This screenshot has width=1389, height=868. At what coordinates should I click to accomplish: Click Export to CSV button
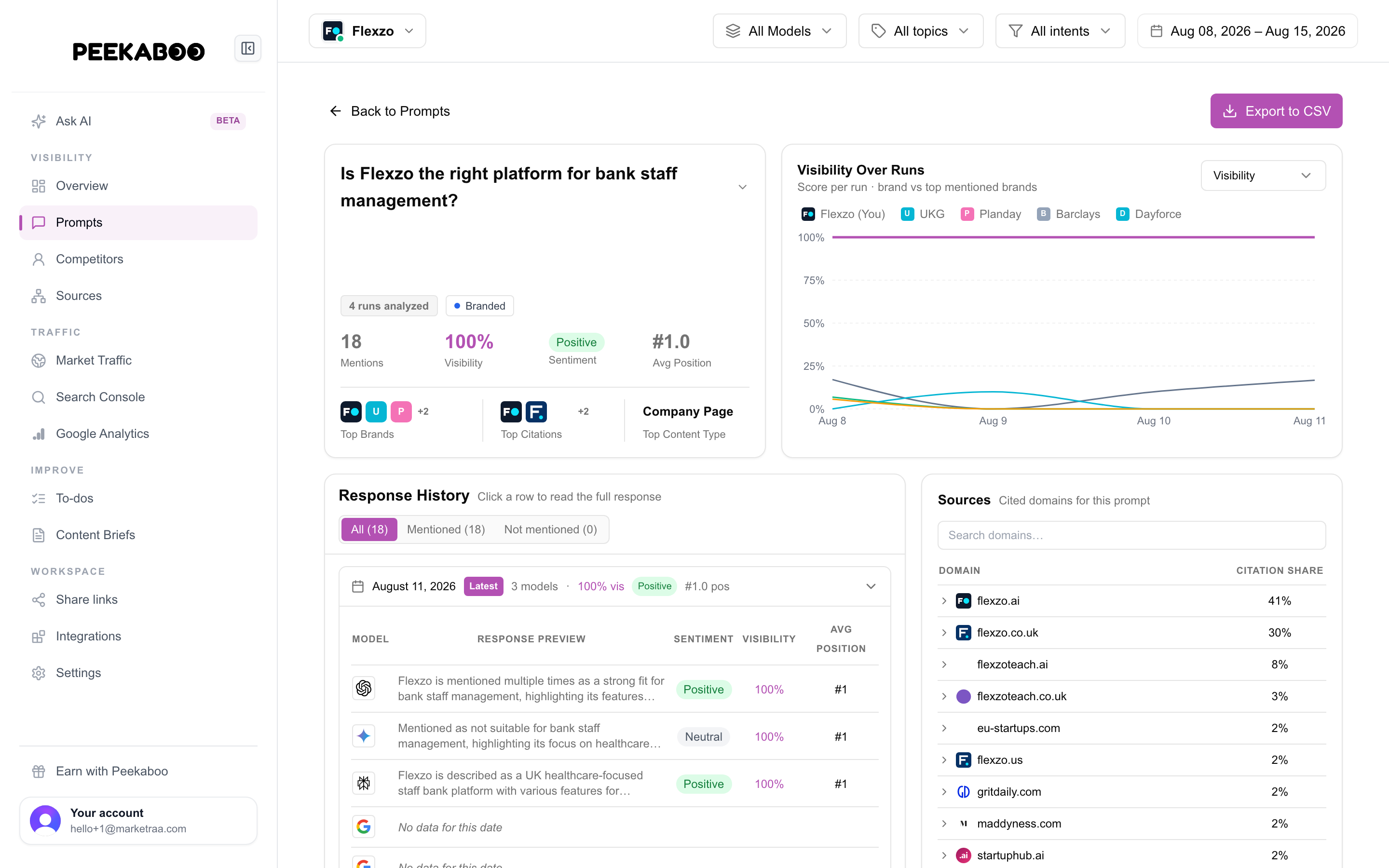pyautogui.click(x=1276, y=111)
